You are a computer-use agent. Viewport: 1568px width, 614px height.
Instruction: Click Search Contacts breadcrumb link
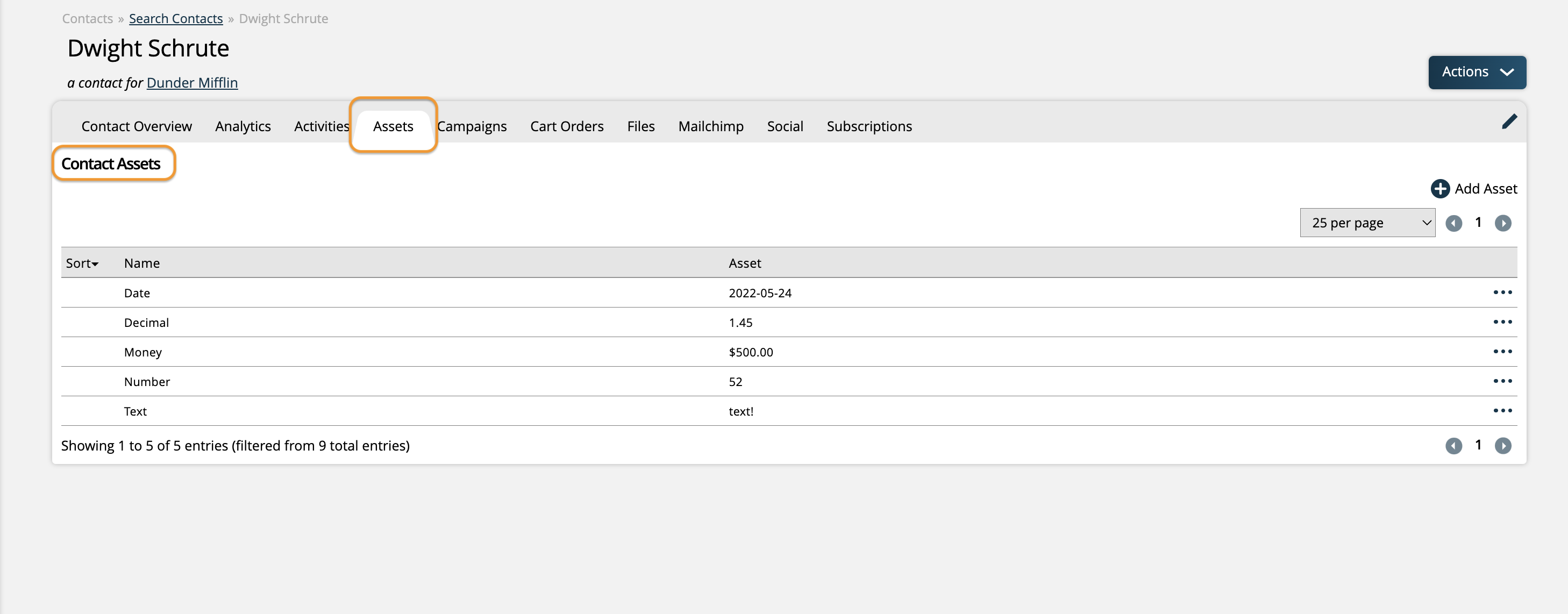(x=175, y=19)
